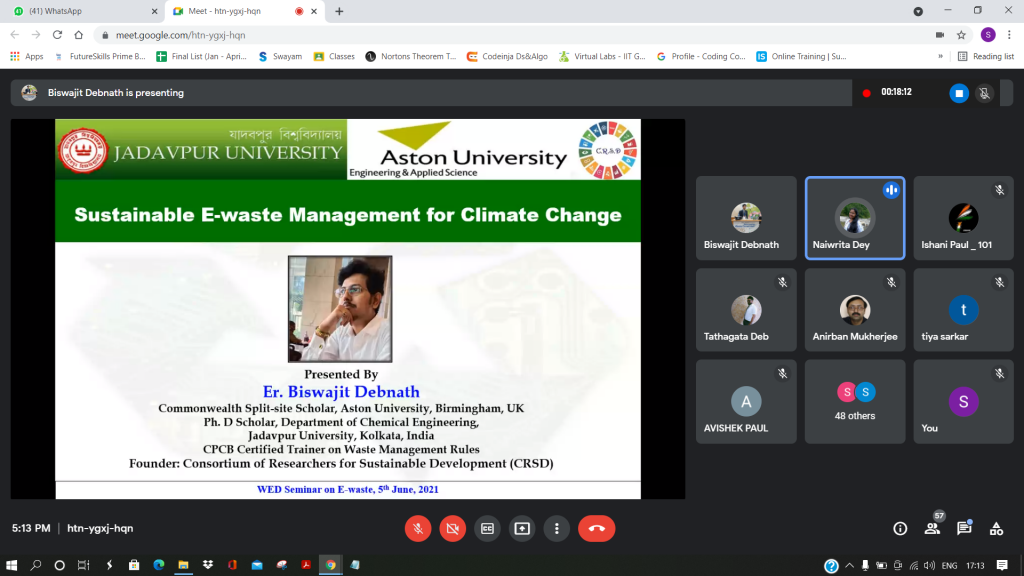The height and width of the screenshot is (576, 1024).
Task: Open a new browser tab
Action: coord(339,11)
